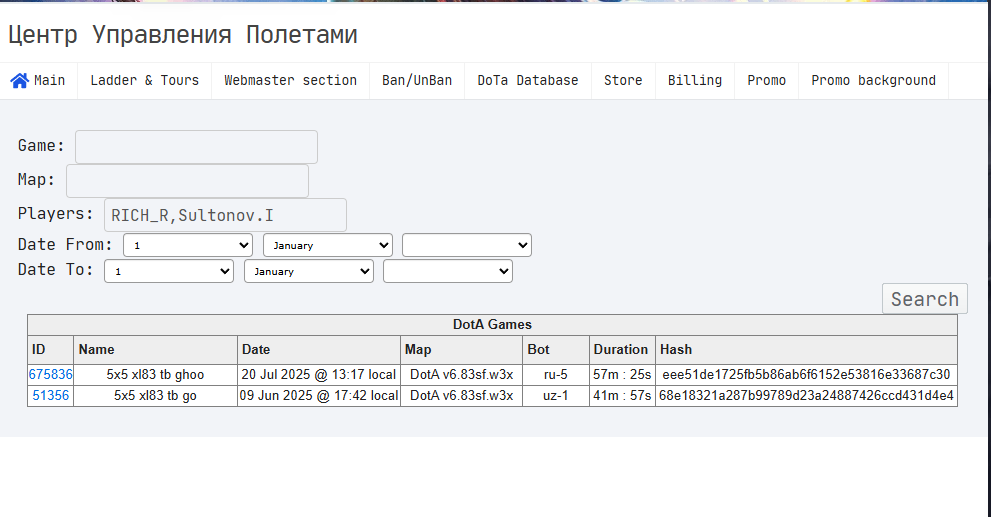
Task: Click the DotA Games table title
Action: (x=492, y=325)
